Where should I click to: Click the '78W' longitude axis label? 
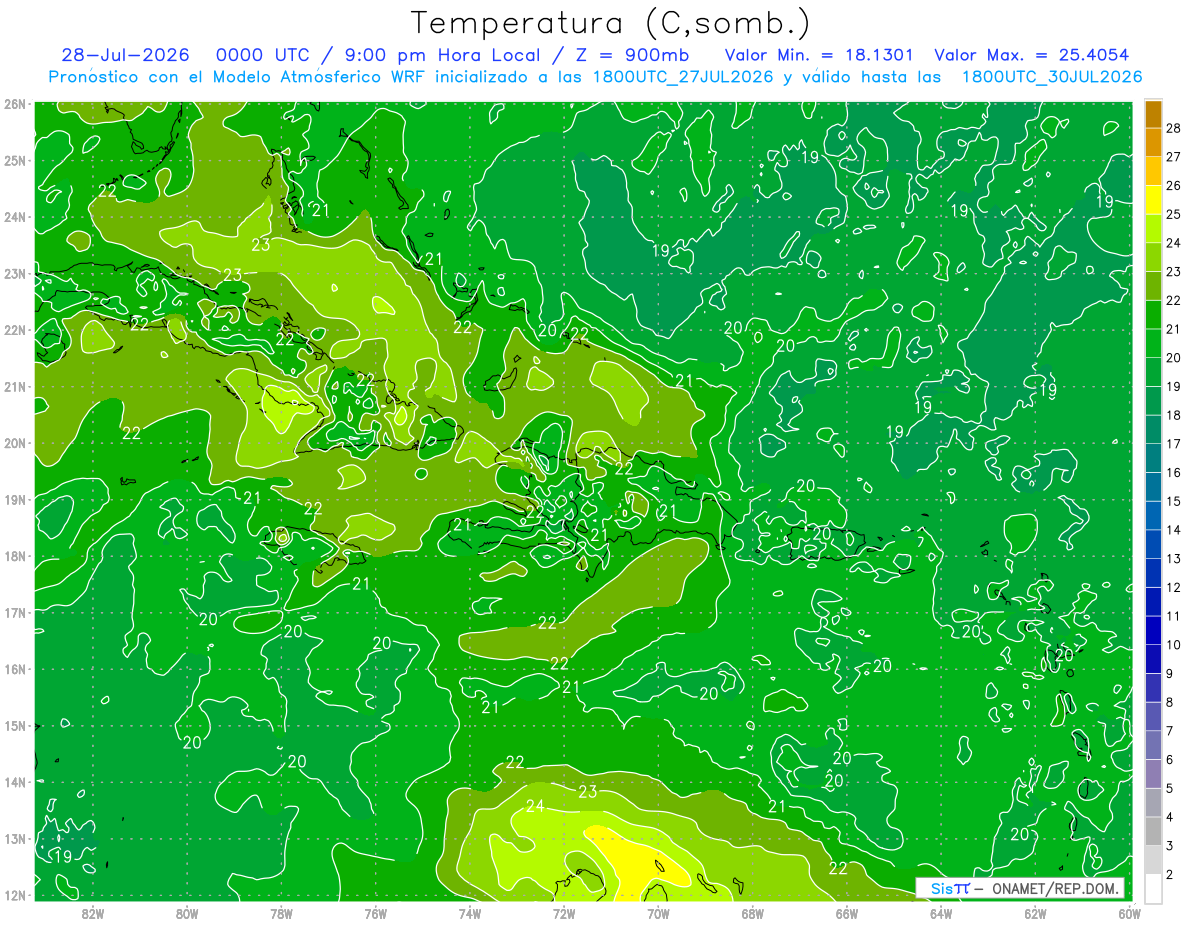coord(281,912)
